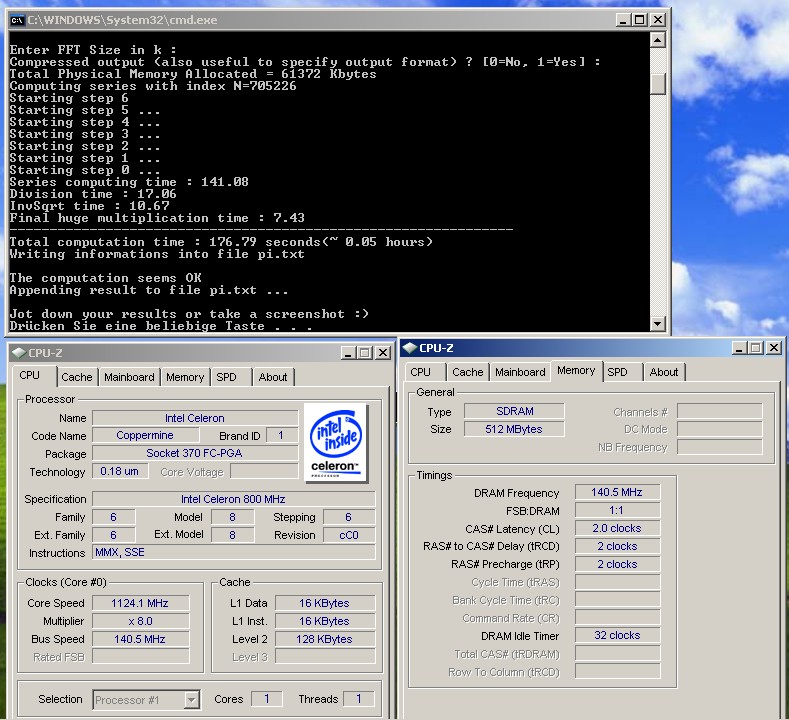Close the cmd.exe window
This screenshot has height=720, width=789.
658,20
